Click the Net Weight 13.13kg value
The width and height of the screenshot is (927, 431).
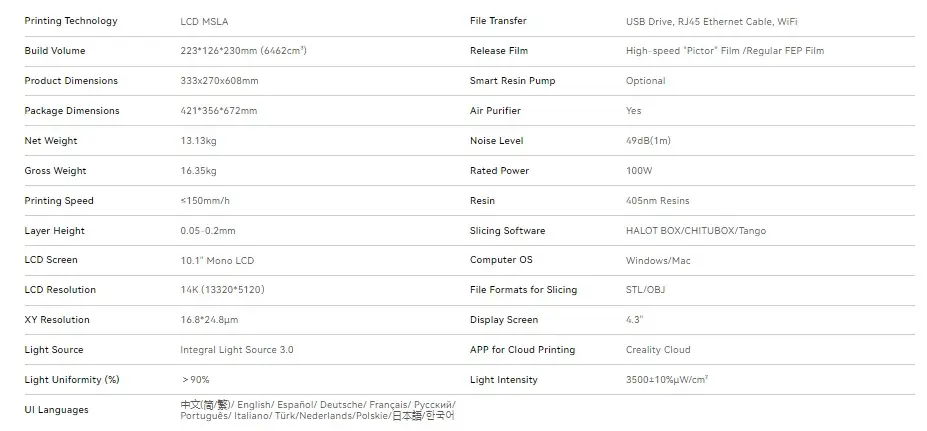tap(198, 141)
